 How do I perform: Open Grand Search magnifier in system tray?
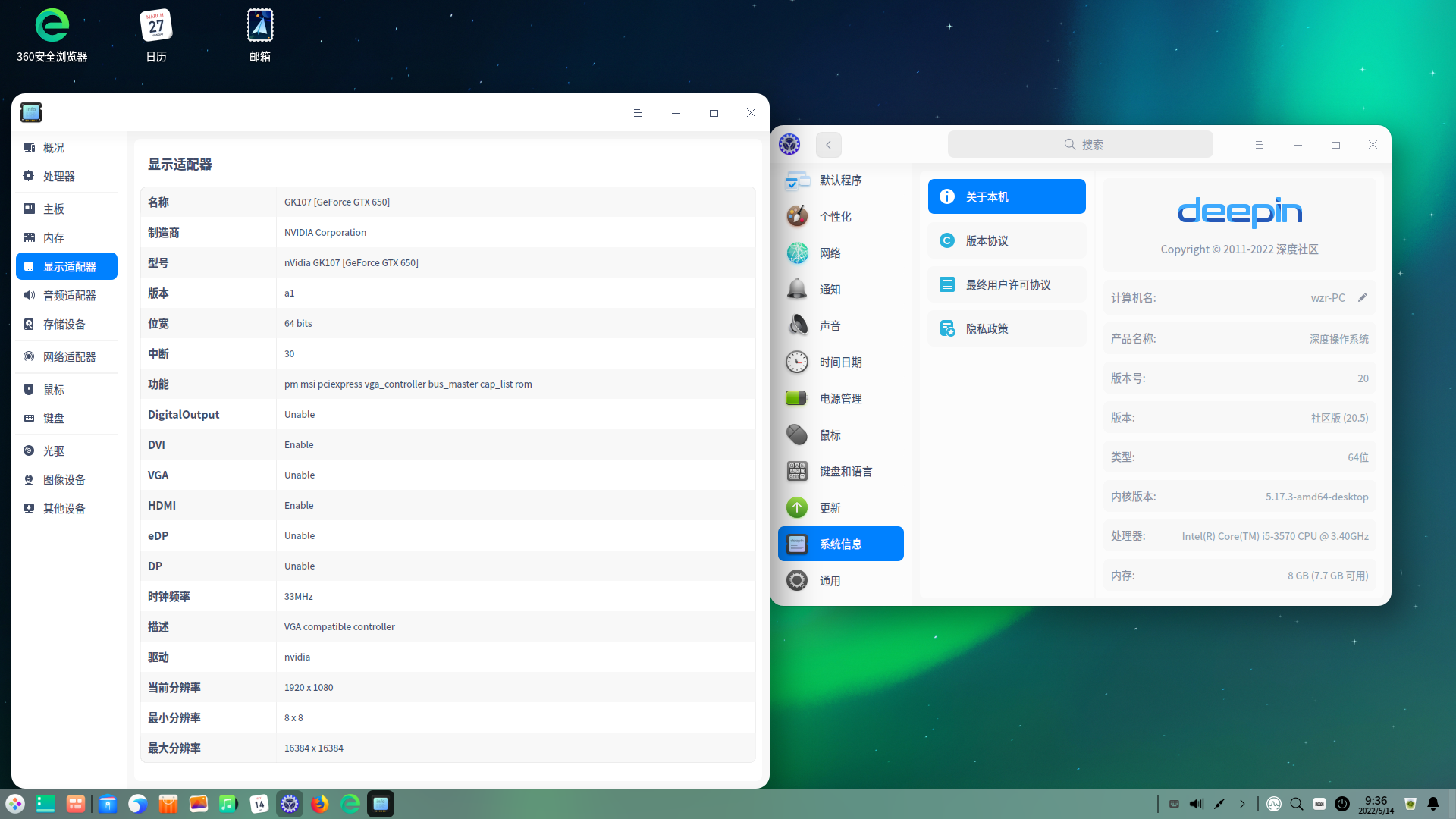(x=1297, y=804)
